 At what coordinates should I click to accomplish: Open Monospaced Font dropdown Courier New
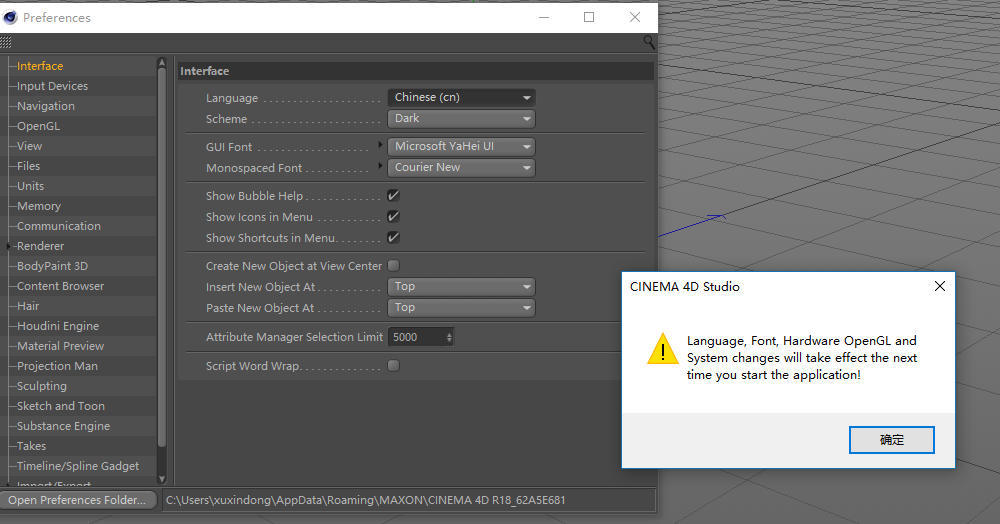click(461, 168)
